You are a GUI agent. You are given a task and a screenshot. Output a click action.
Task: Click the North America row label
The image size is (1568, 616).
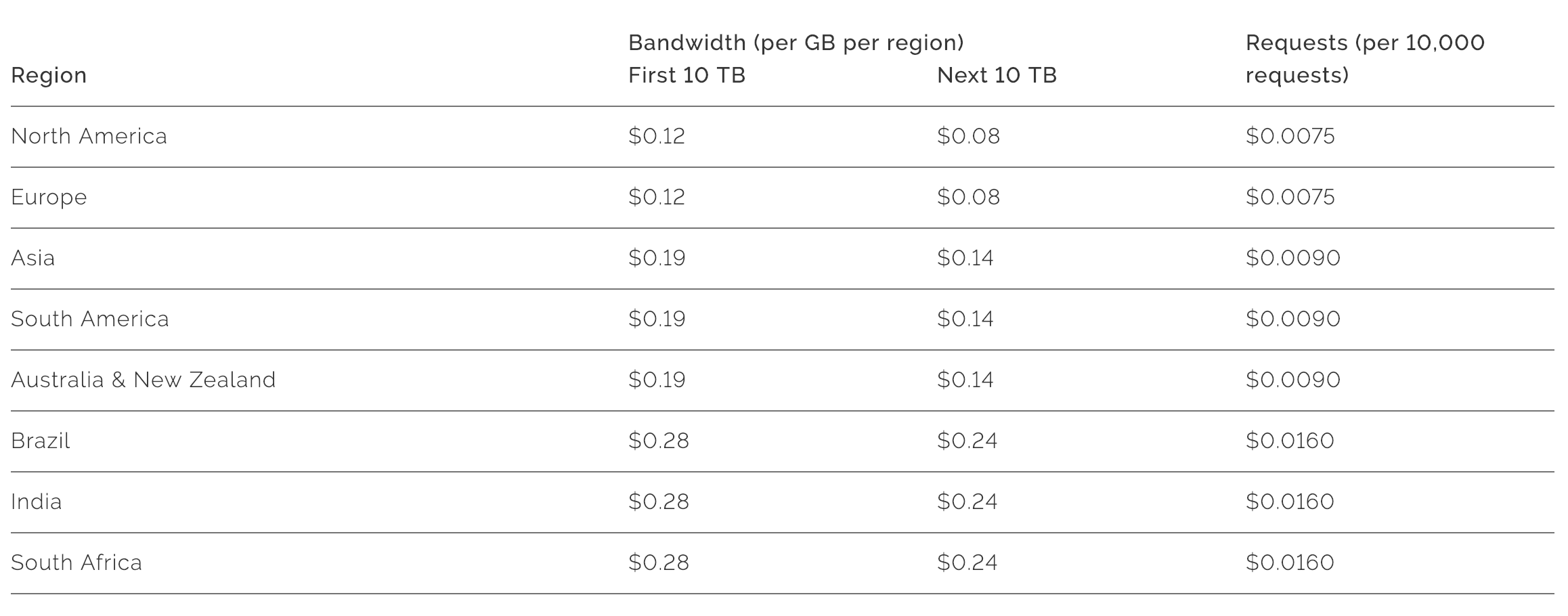tap(89, 136)
